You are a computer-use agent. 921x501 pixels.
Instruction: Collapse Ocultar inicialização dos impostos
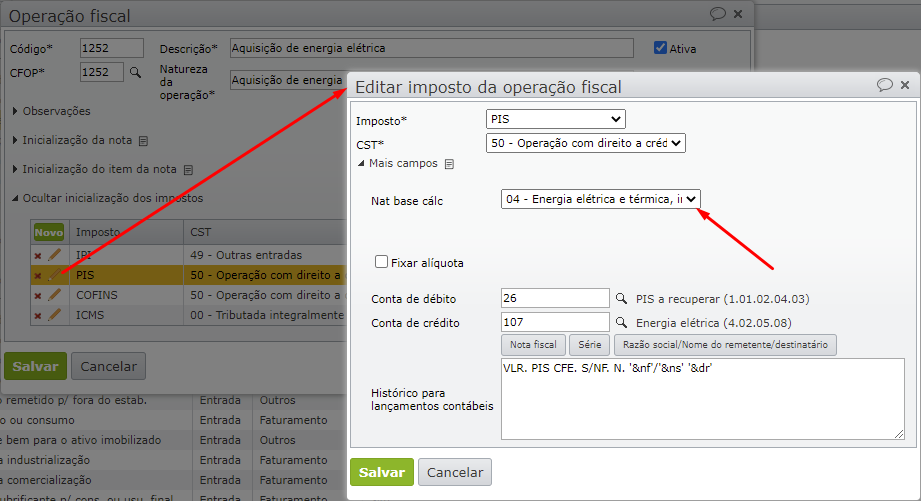pyautogui.click(x=107, y=198)
